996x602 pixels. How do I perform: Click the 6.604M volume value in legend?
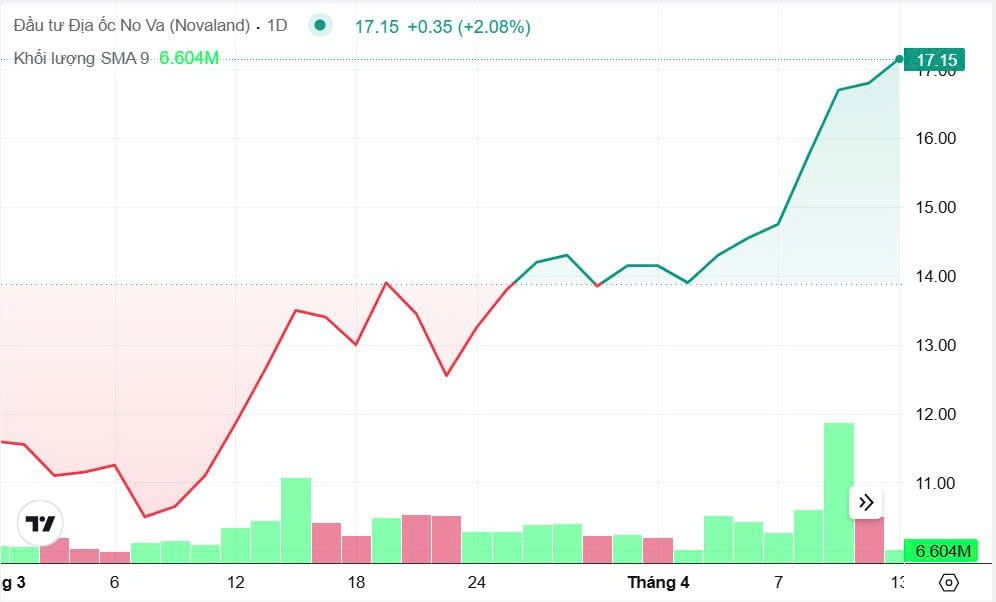pyautogui.click(x=189, y=58)
